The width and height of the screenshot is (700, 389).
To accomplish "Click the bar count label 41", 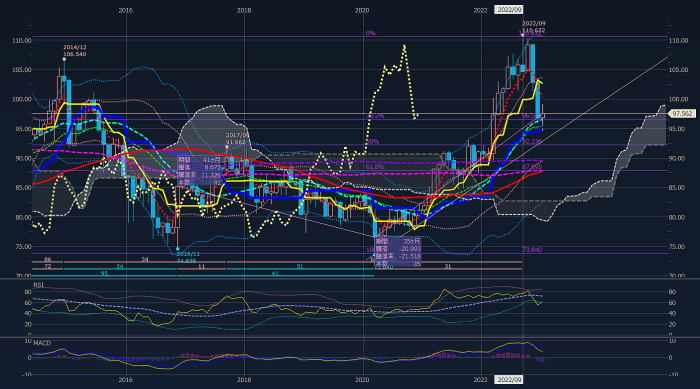I will click(x=275, y=274).
